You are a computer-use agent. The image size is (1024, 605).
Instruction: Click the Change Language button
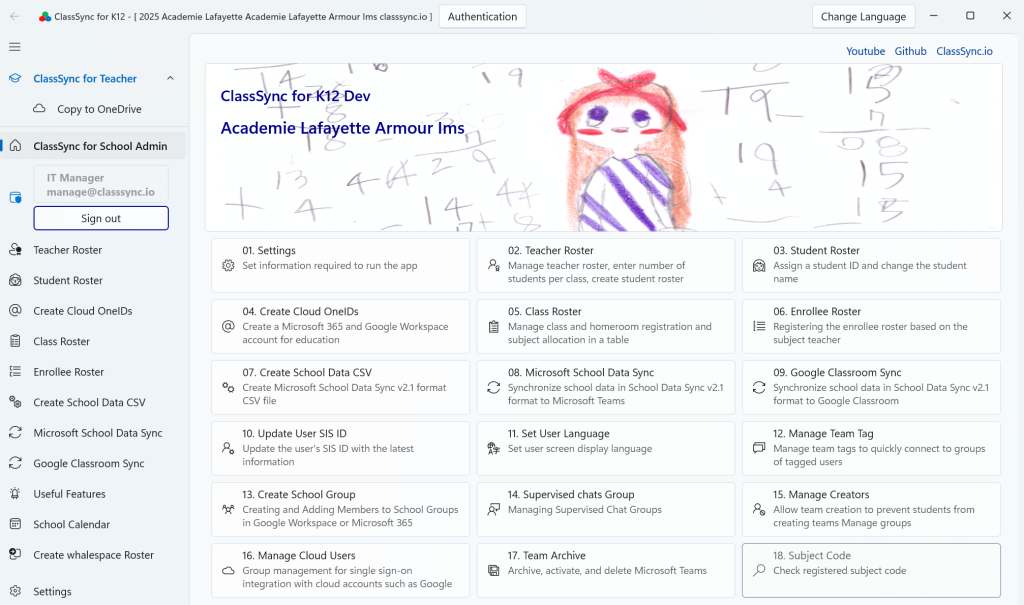click(x=863, y=16)
